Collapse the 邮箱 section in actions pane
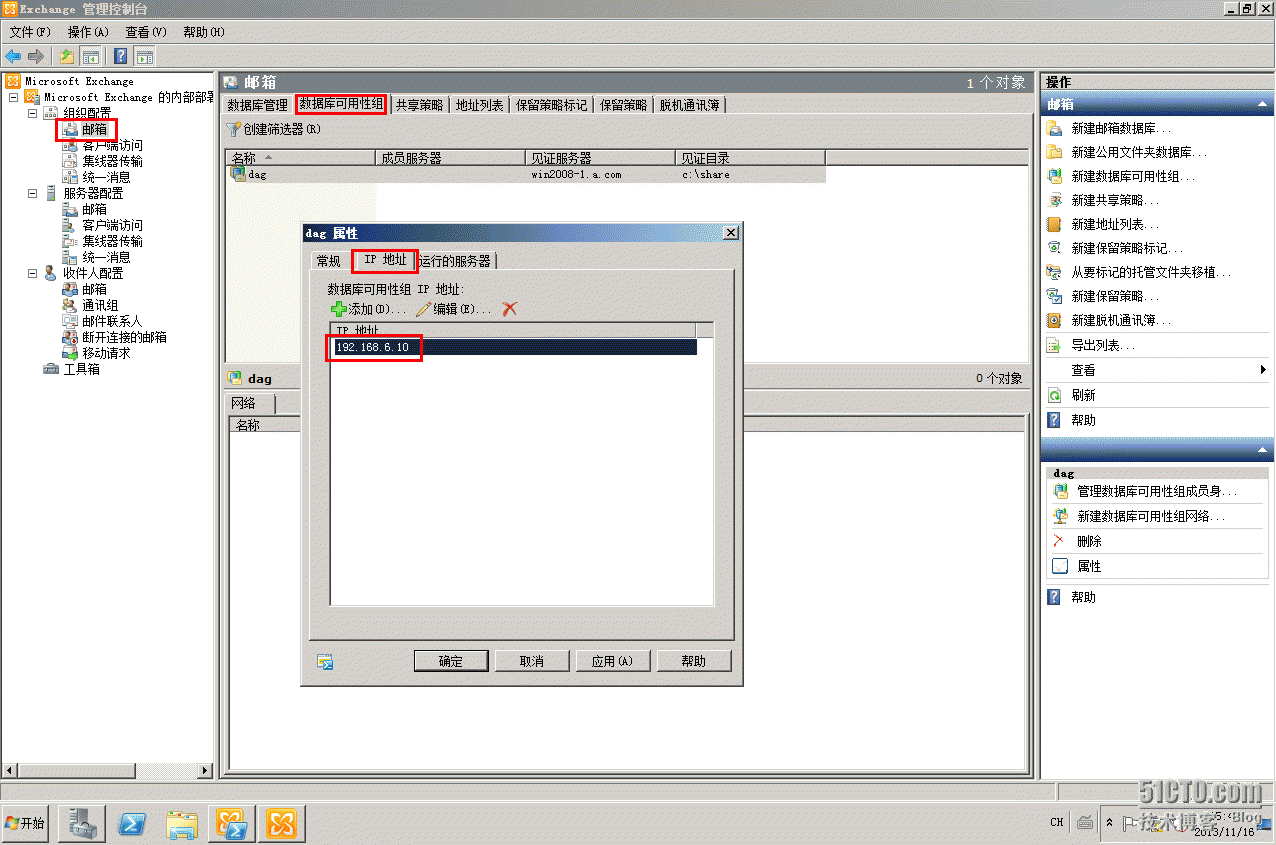The image size is (1276, 845). pos(1262,104)
